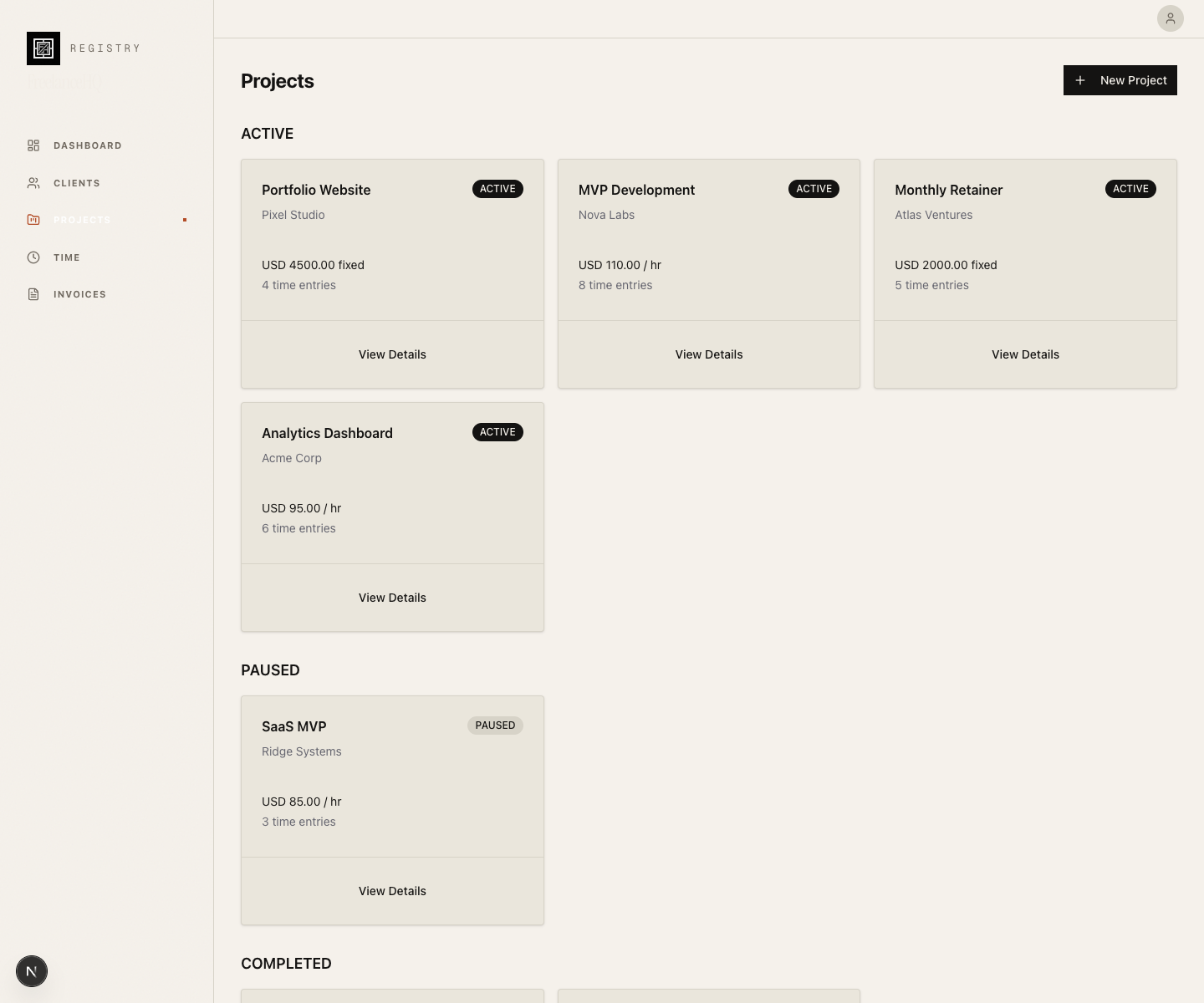This screenshot has height=1003, width=1204.
Task: Collapse the PAUSED section header
Action: pos(270,670)
